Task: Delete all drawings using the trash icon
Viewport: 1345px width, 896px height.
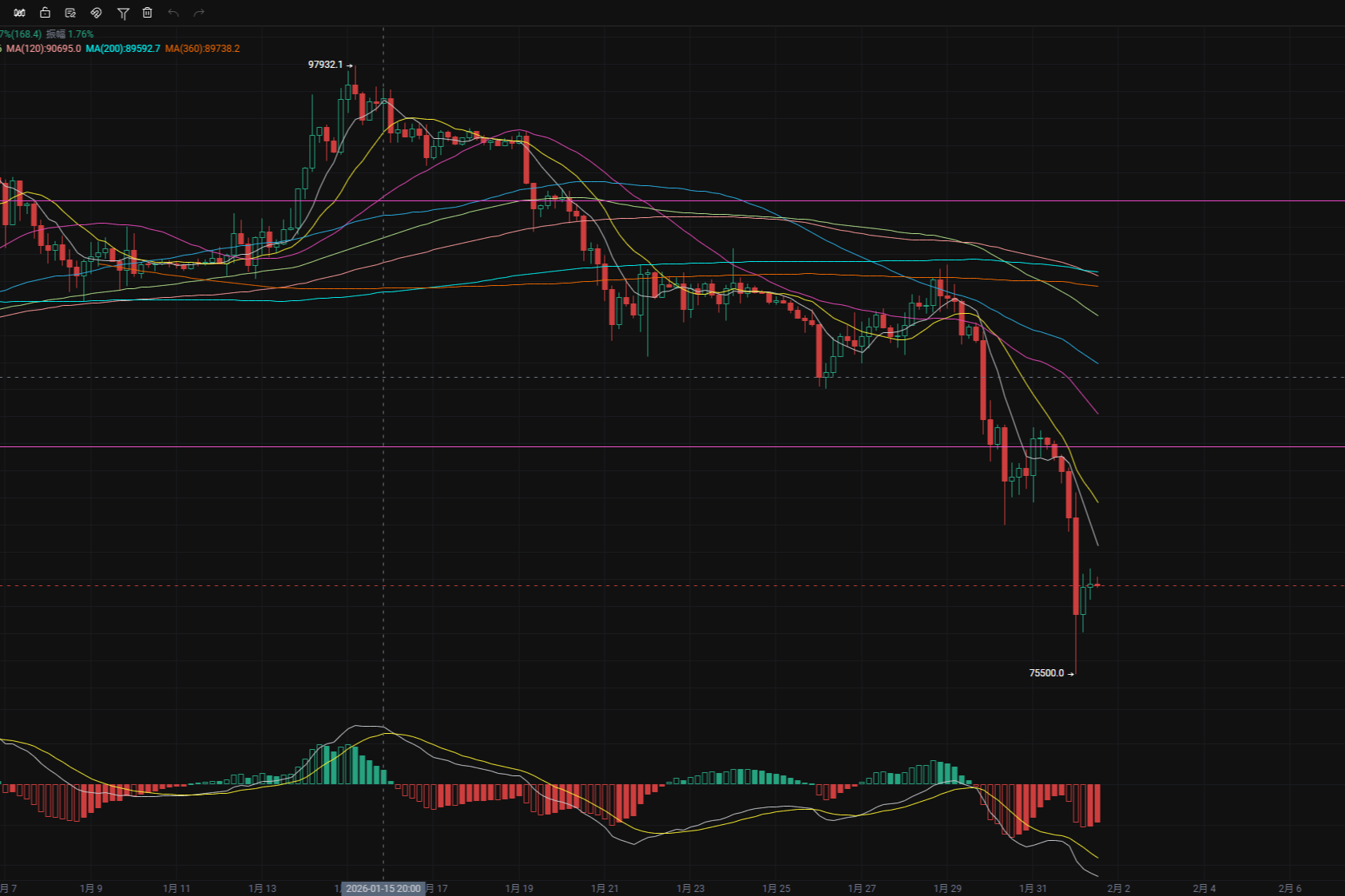Action: tap(148, 13)
